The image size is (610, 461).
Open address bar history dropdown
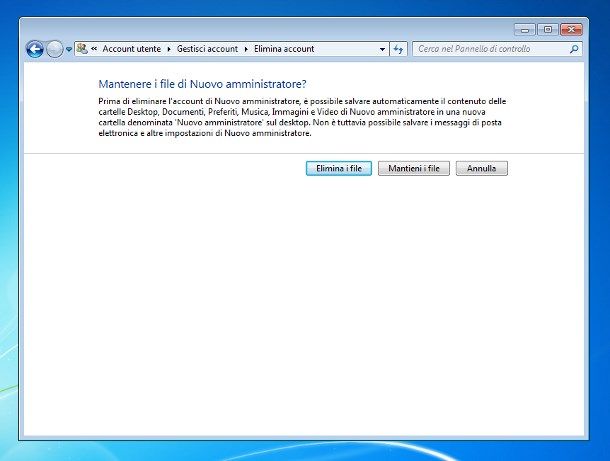[x=382, y=49]
